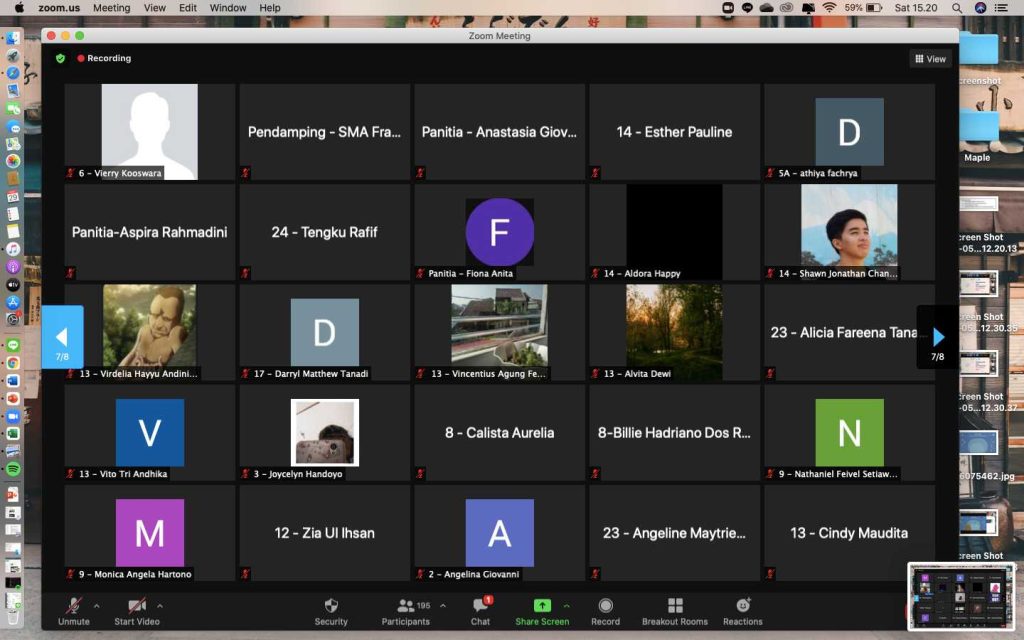Viewport: 1024px width, 640px height.
Task: Expand the share options arrow beside Share Screen
Action: point(567,605)
